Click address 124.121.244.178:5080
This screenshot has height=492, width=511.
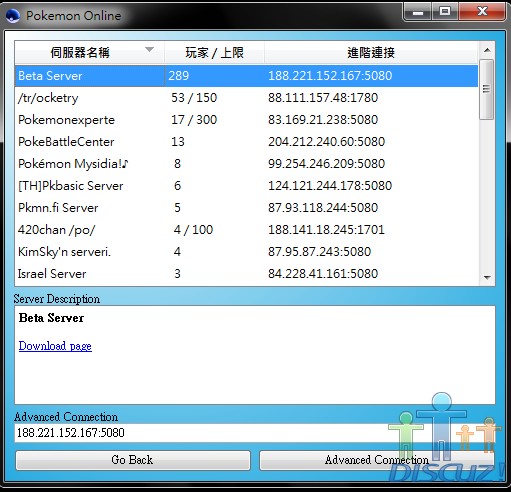pos(330,186)
